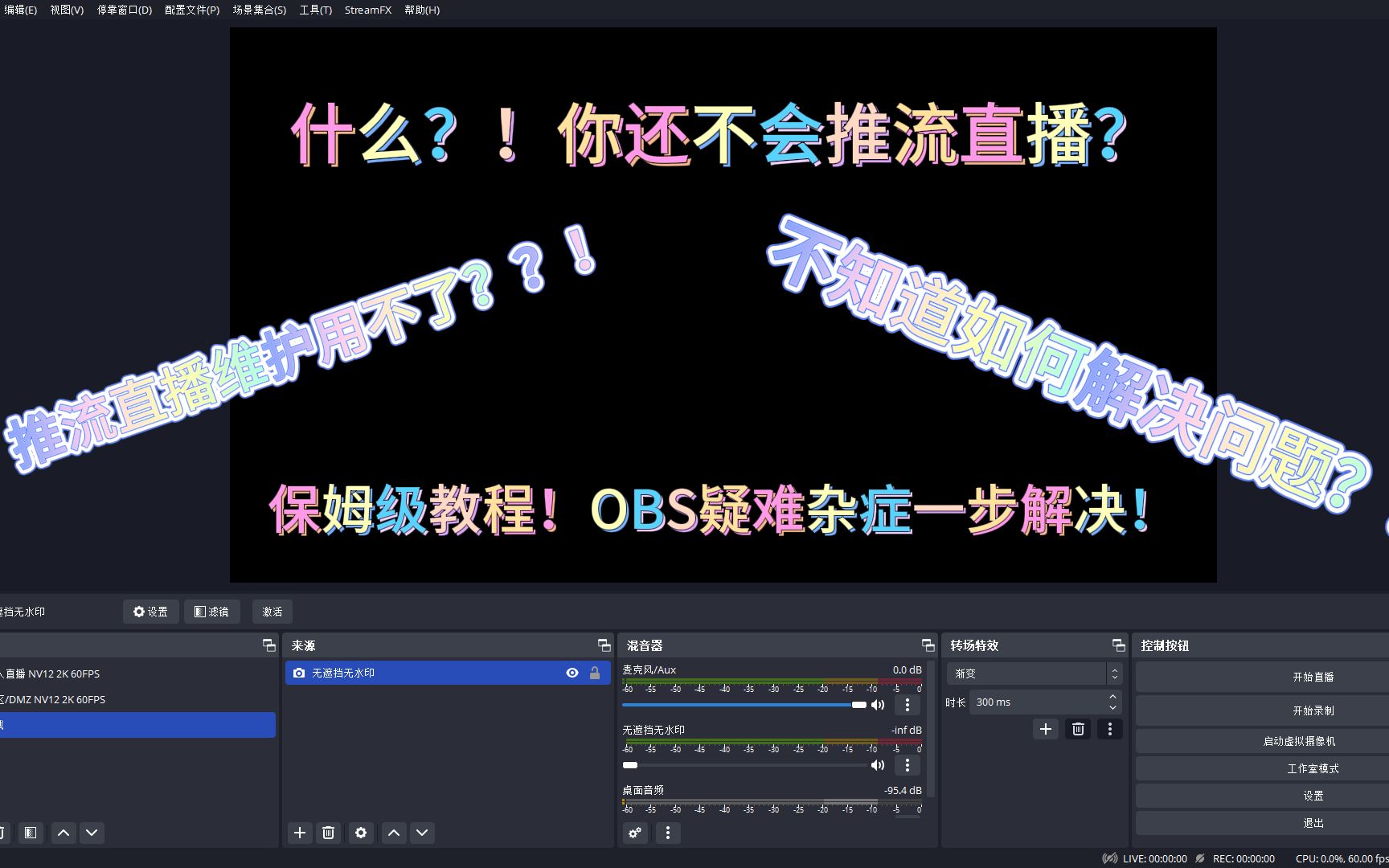
Task: Move selected source down
Action: tap(422, 833)
